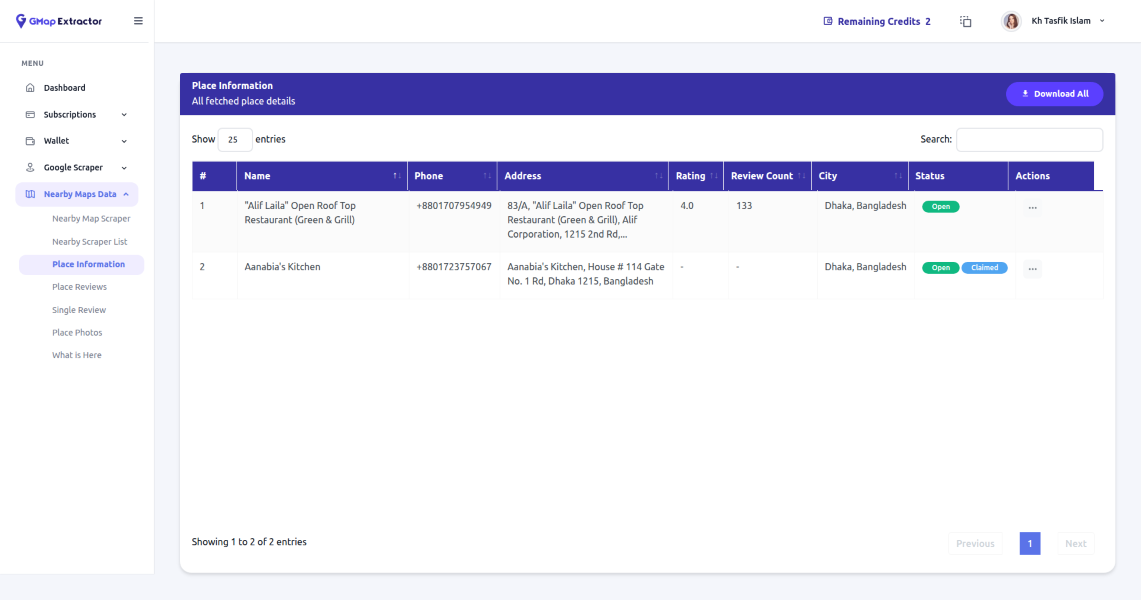This screenshot has height=600, width=1141.
Task: Click the Remaining Credits indicator
Action: 877,21
